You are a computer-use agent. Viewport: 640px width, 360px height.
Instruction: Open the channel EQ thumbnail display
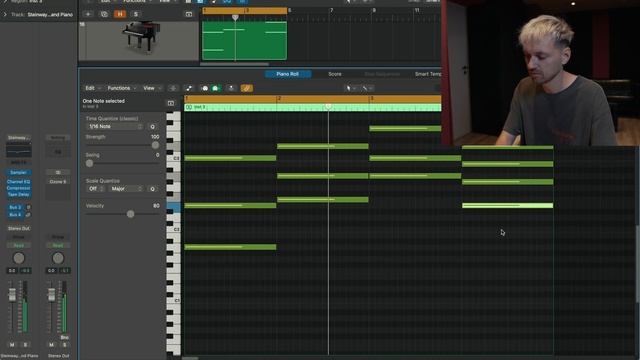click(18, 150)
